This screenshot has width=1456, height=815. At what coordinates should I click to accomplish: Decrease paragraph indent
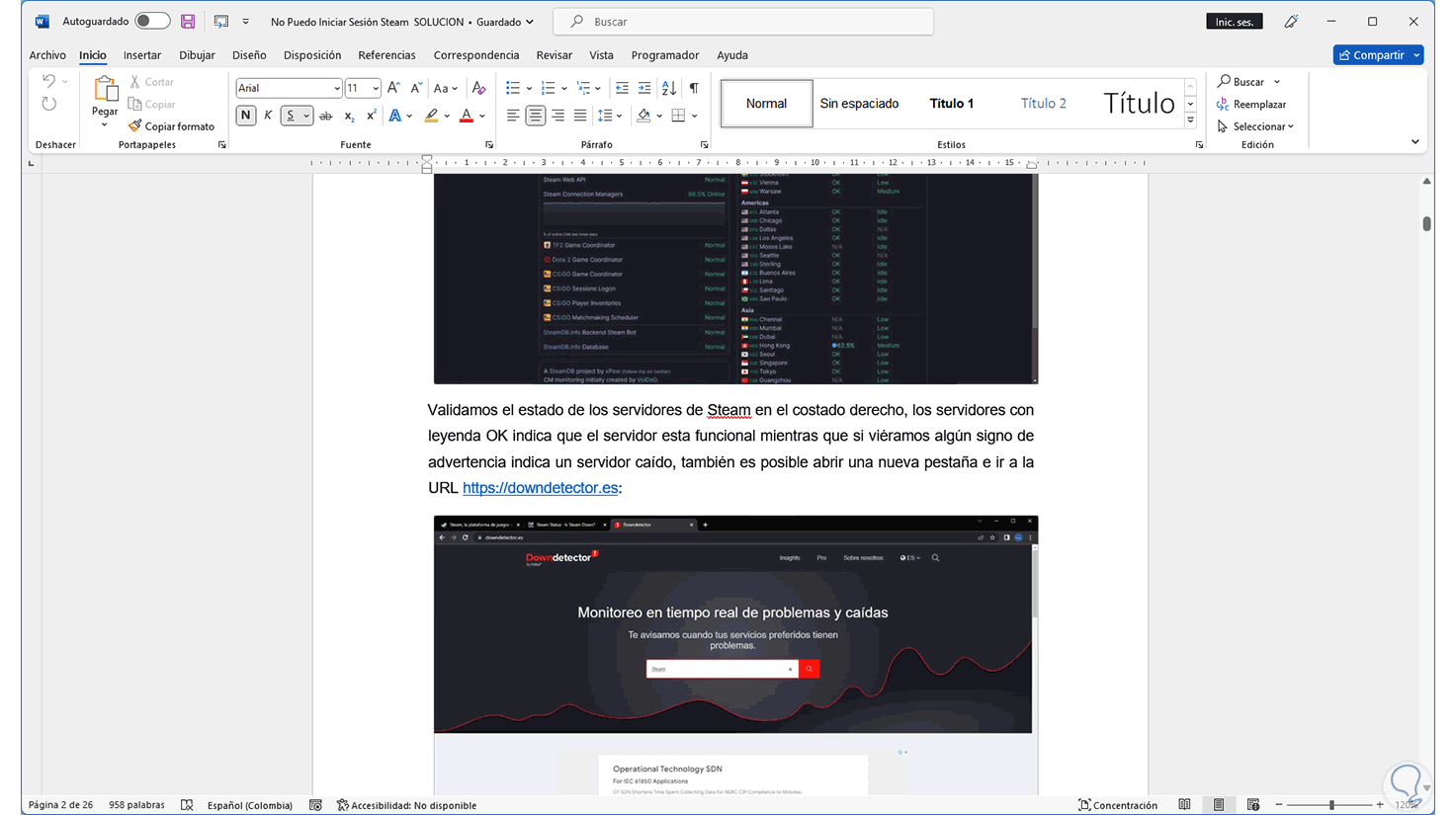click(622, 88)
